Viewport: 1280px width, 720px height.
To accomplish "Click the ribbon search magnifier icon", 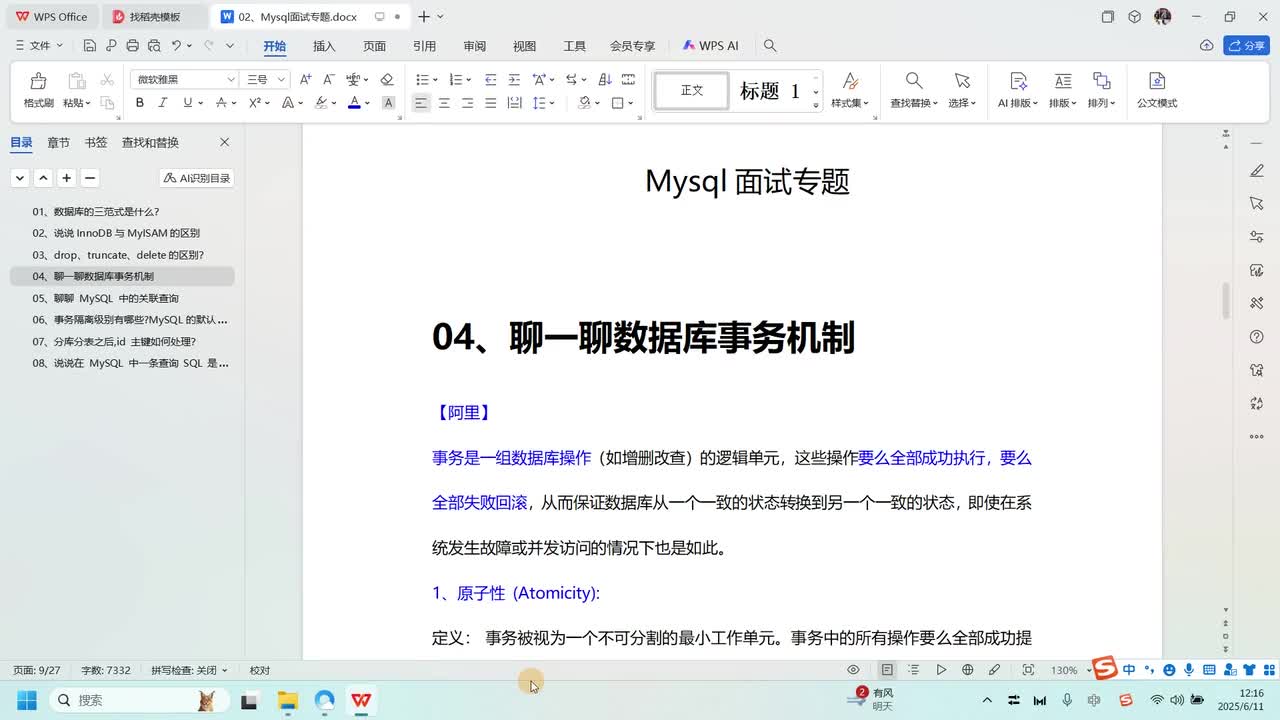I will (770, 46).
